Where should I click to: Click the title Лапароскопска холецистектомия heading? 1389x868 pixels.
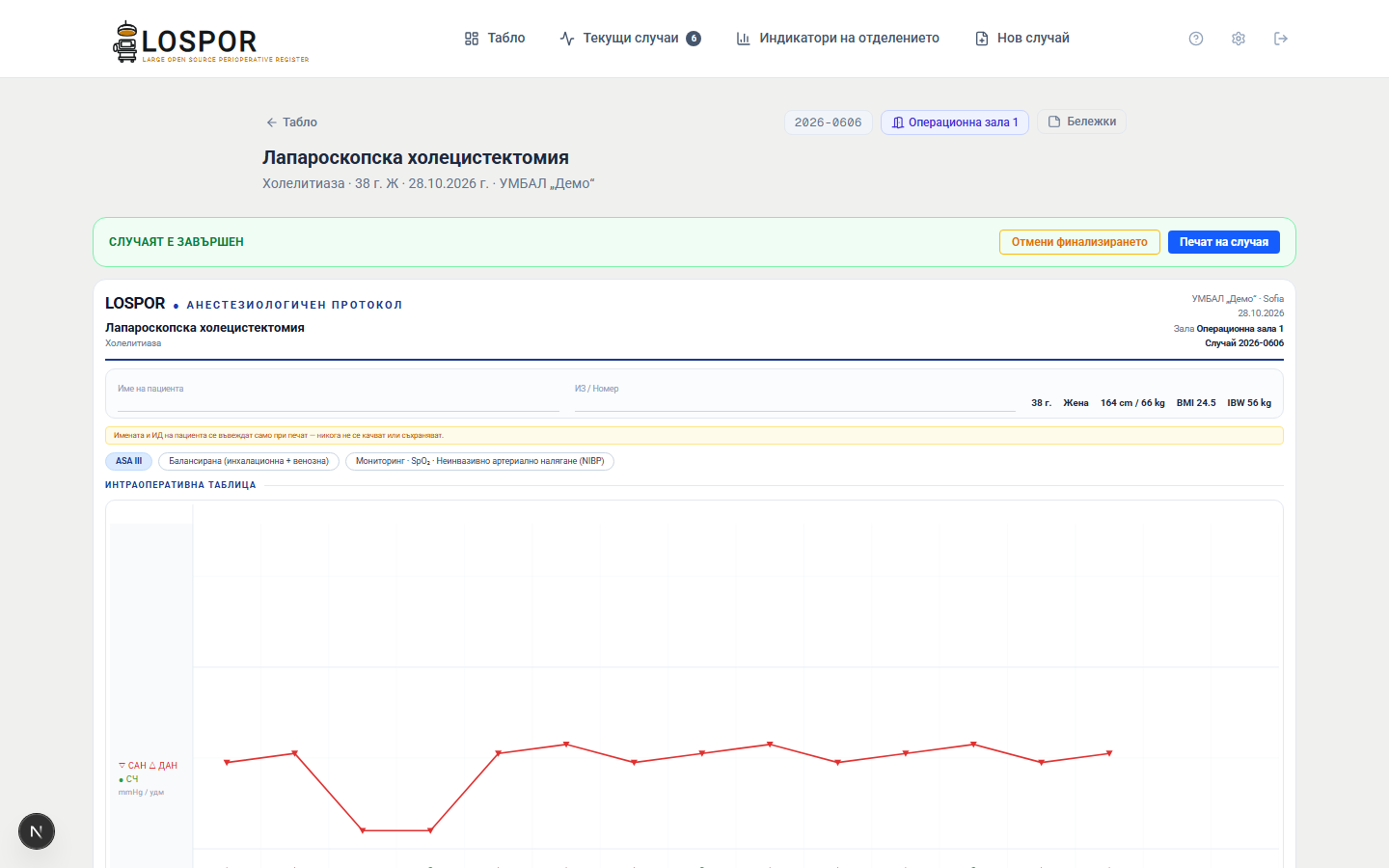click(x=416, y=157)
